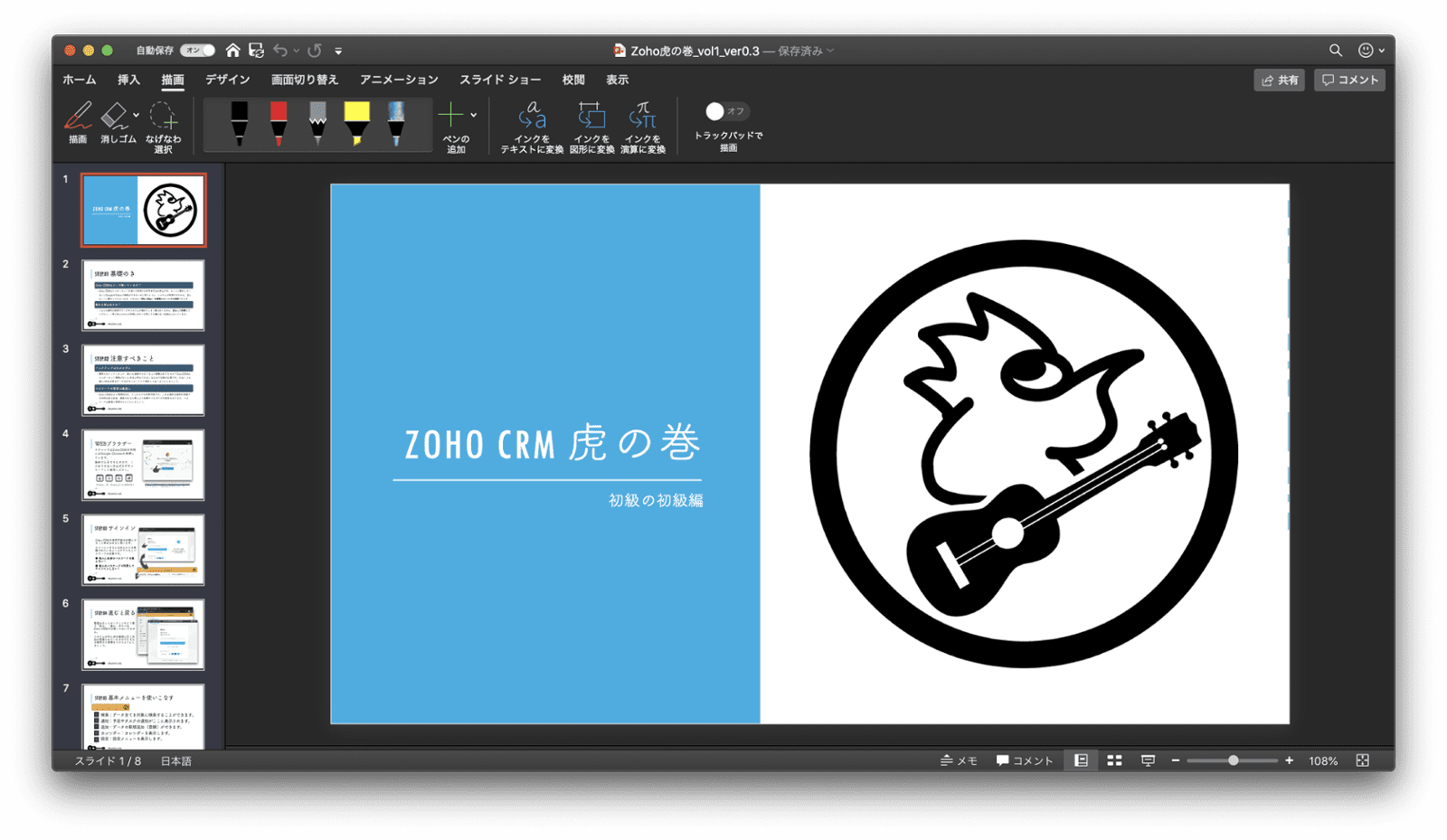Click the コメント button in ribbon
Image resolution: width=1447 pixels, height=840 pixels.
pos(1349,80)
